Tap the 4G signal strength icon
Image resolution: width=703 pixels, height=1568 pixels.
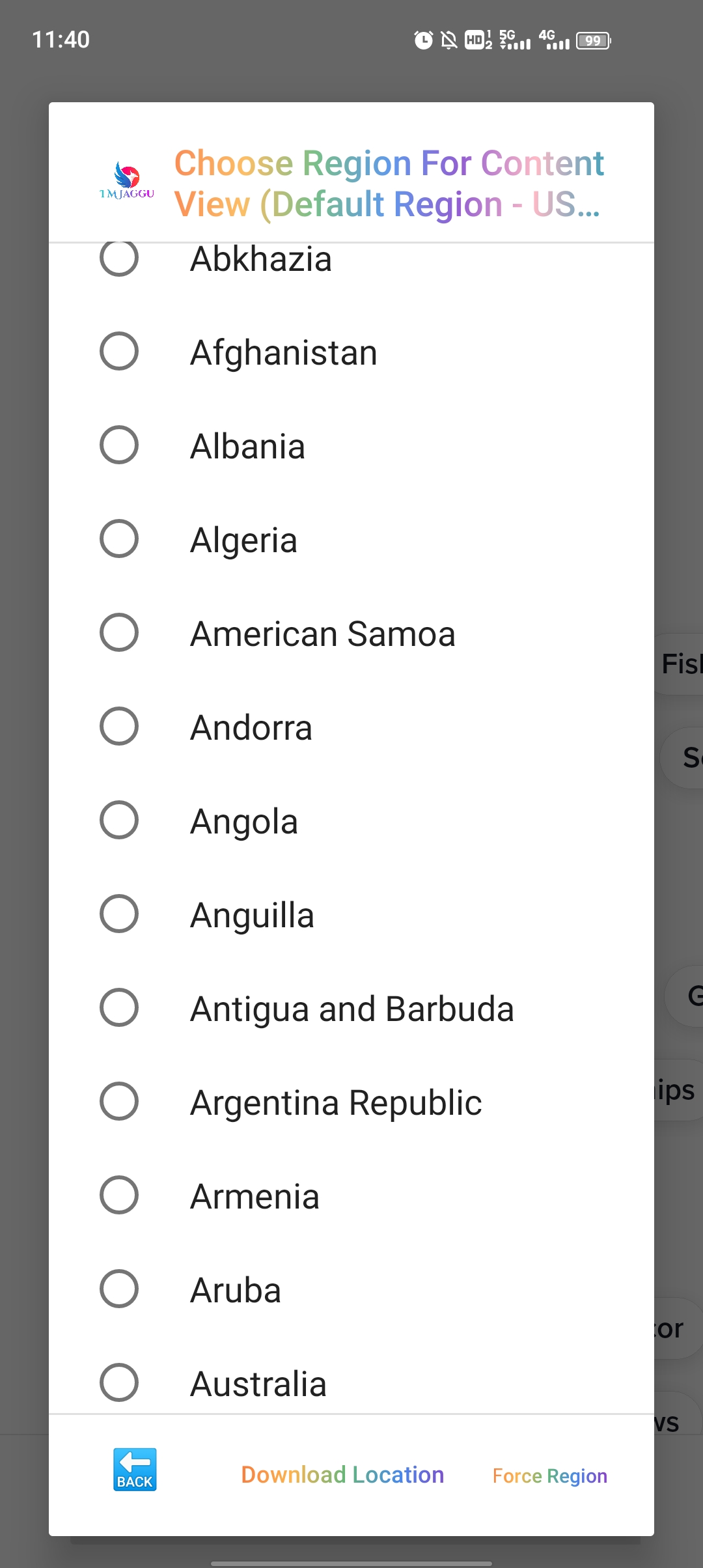point(554,40)
